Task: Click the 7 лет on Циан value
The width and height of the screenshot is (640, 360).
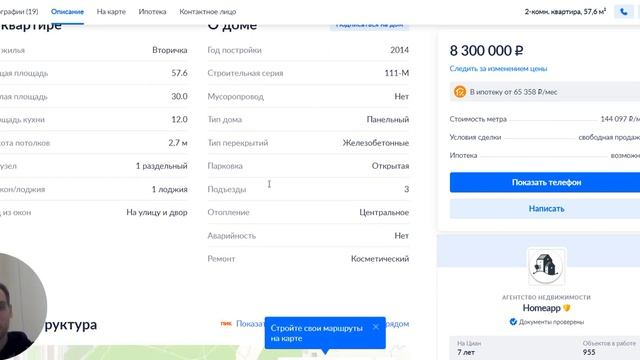Action: 466,352
